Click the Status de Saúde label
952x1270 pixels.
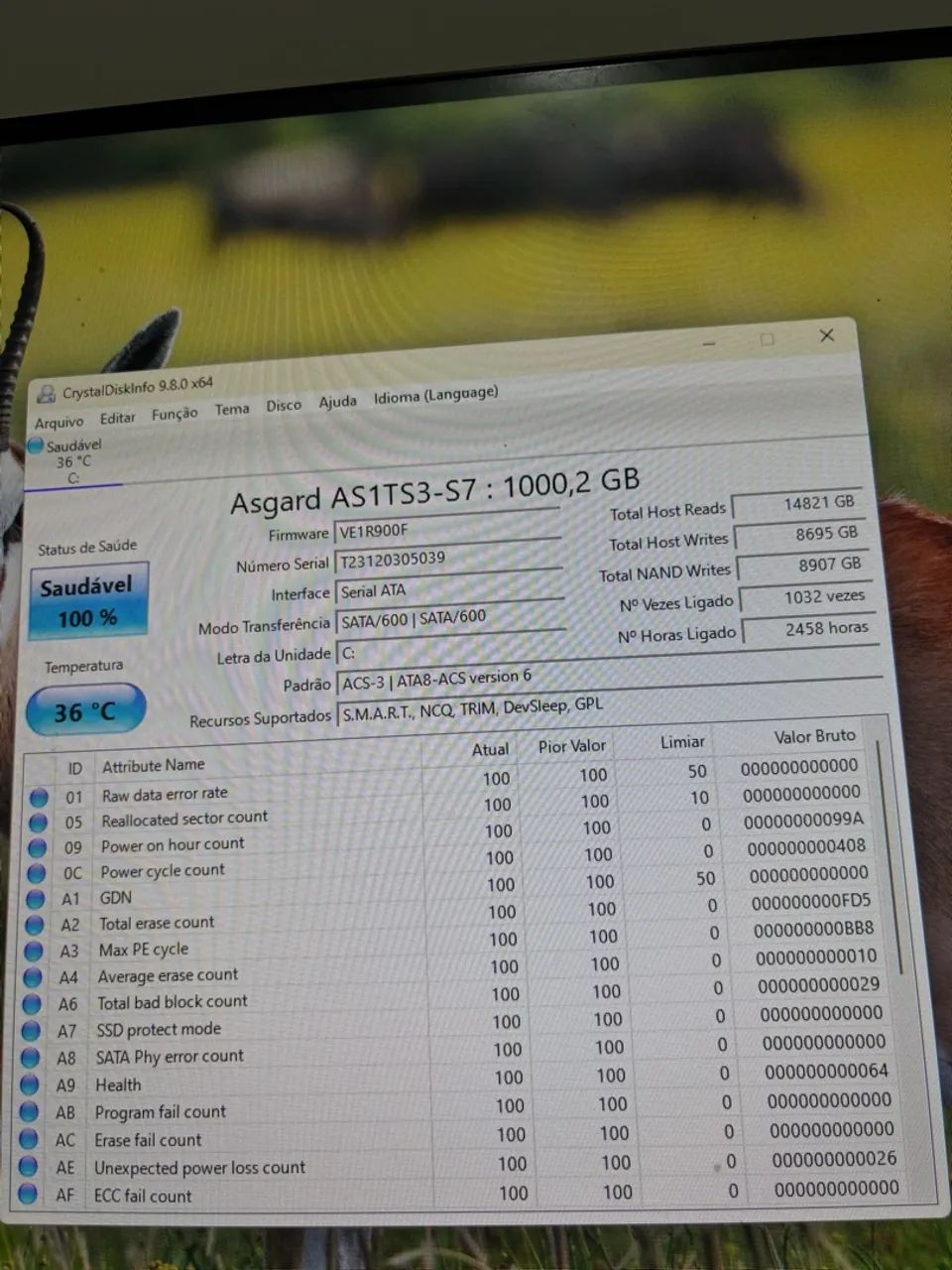pyautogui.click(x=87, y=547)
